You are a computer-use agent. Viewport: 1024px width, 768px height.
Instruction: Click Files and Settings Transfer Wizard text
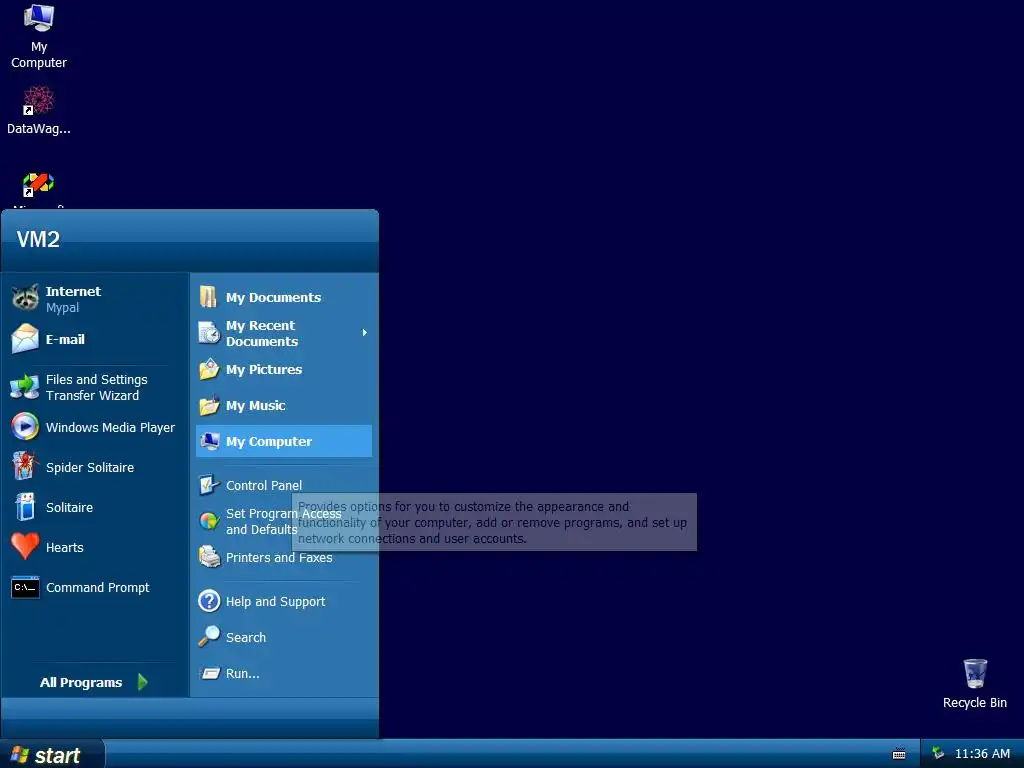(x=97, y=387)
